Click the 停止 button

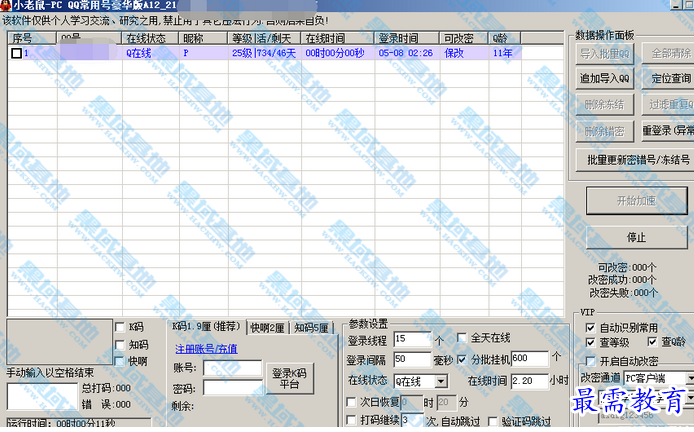[x=636, y=238]
